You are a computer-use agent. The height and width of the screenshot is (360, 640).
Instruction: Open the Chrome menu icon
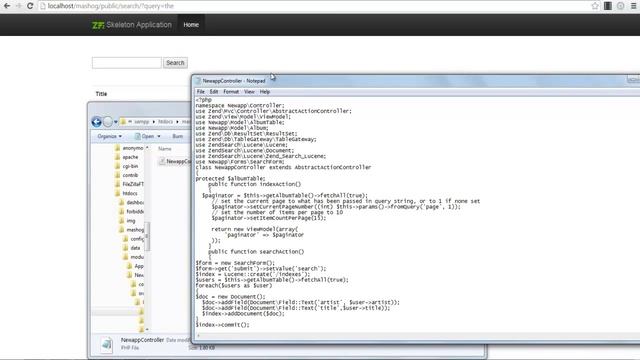633,6
